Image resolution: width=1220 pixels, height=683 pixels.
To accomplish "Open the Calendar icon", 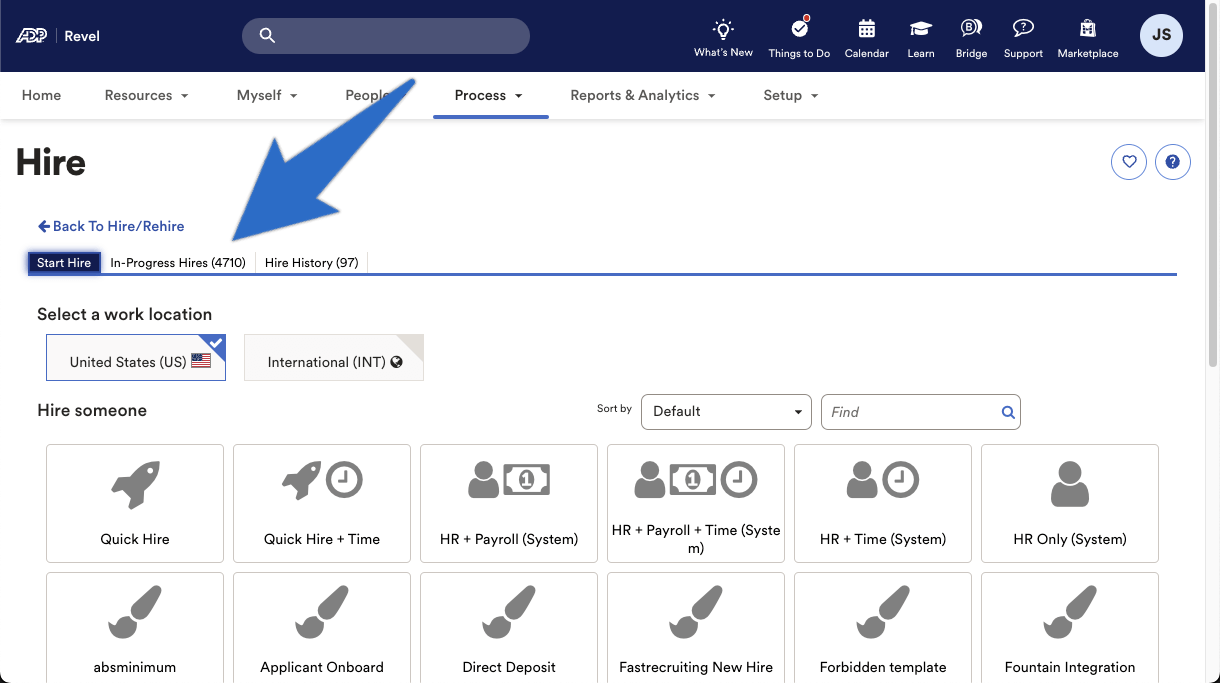I will pos(866,35).
